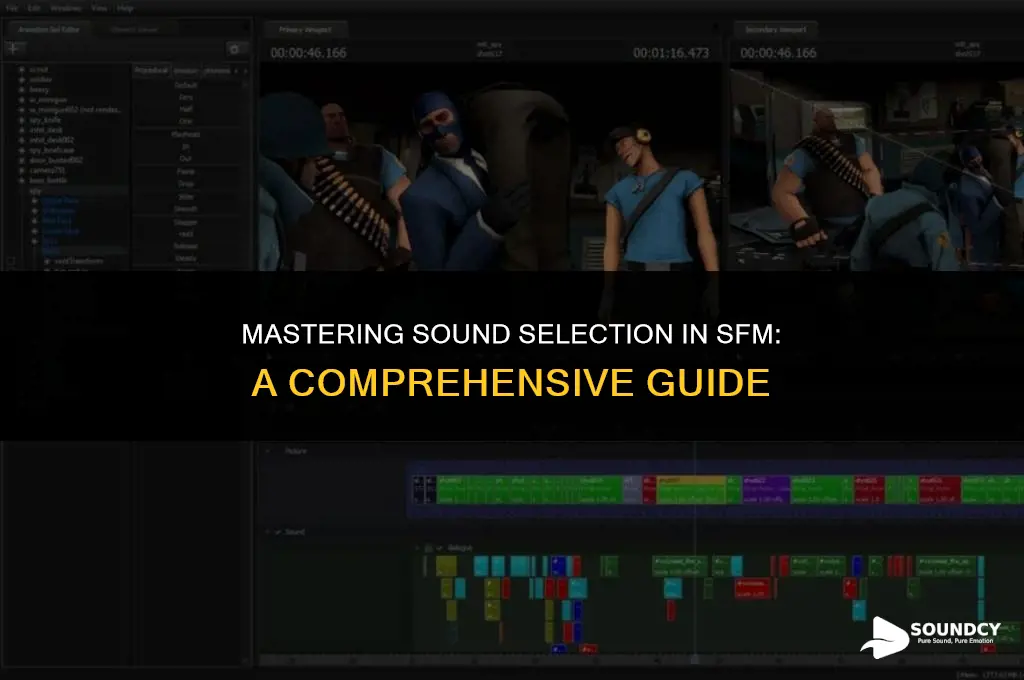Expand the beer_bottle animation set

(x=21, y=180)
